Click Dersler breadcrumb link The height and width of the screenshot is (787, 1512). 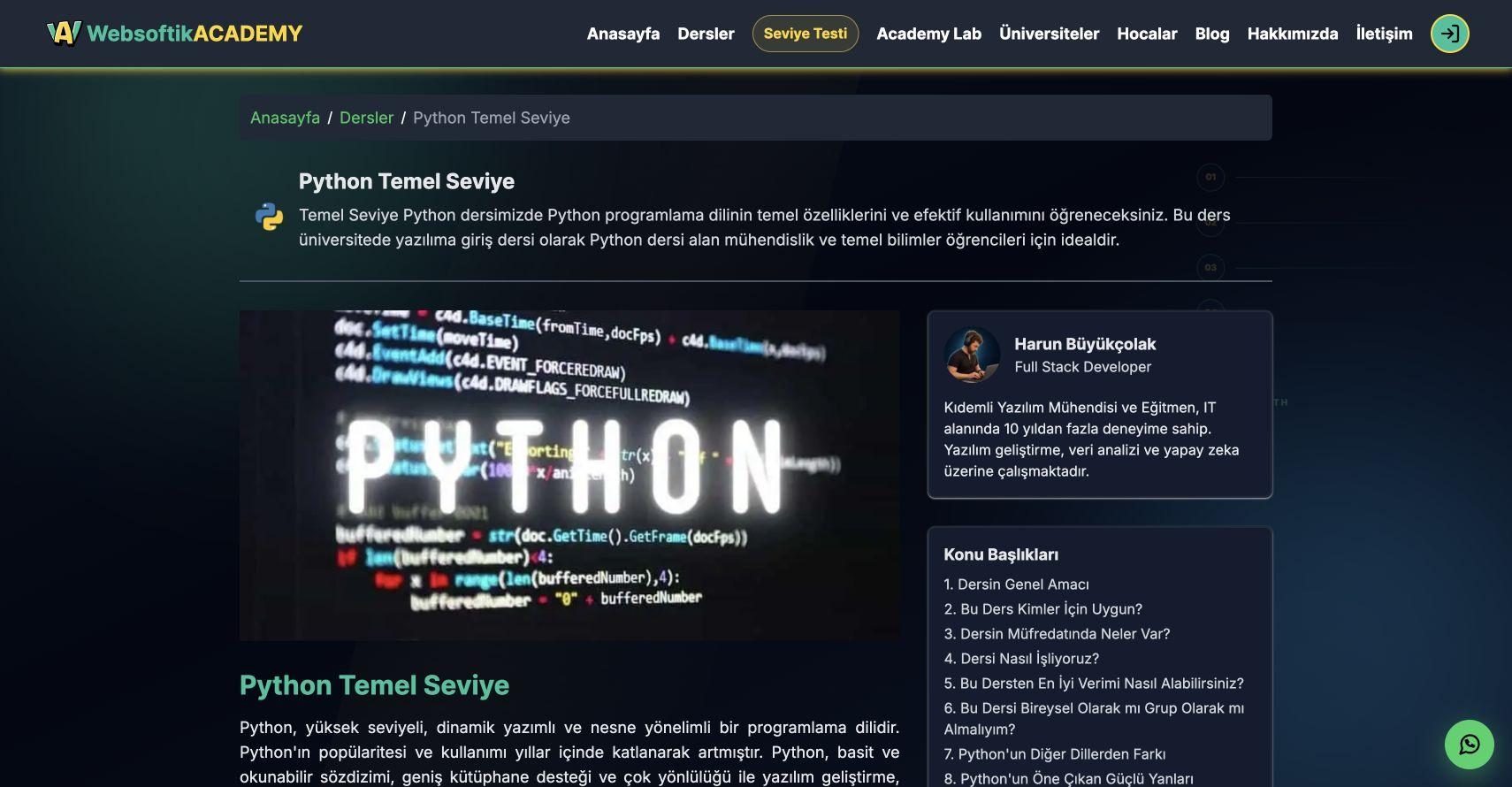[x=366, y=118]
